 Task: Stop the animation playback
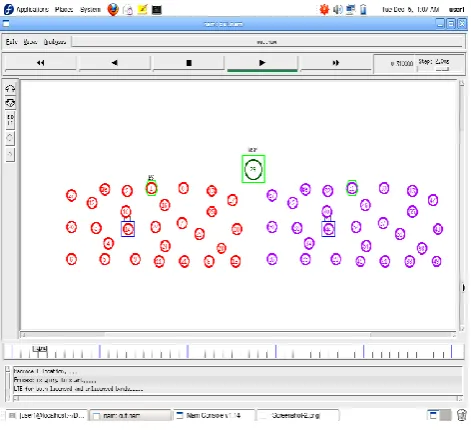point(189,63)
